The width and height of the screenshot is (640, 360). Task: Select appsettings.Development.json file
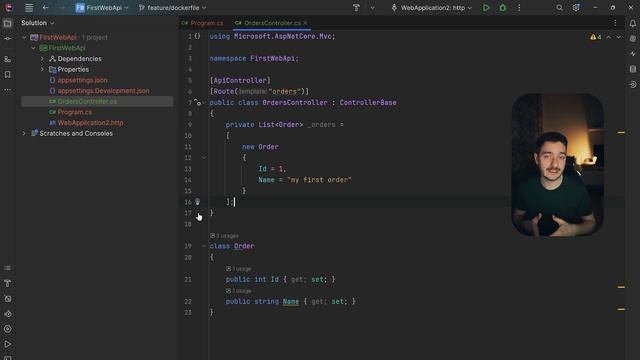point(103,91)
